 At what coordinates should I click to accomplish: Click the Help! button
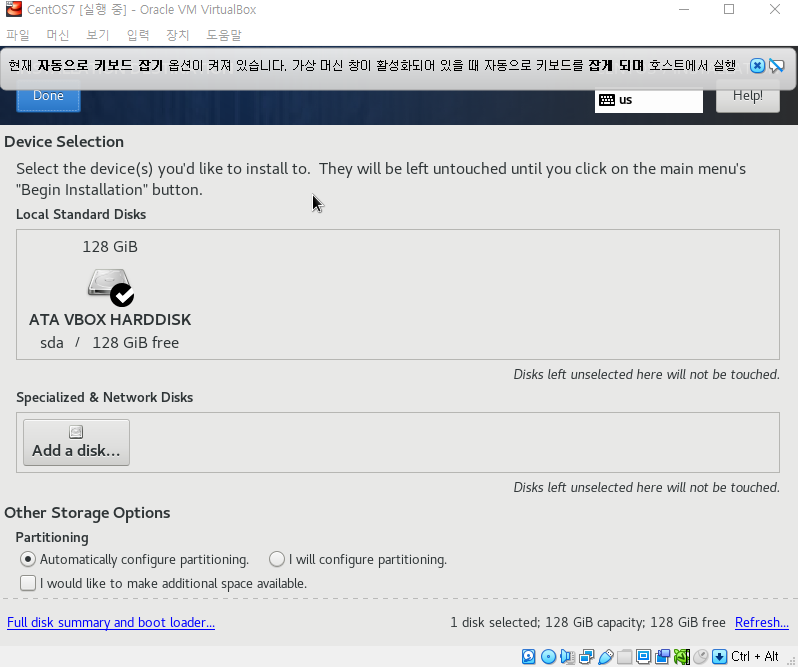[x=748, y=96]
